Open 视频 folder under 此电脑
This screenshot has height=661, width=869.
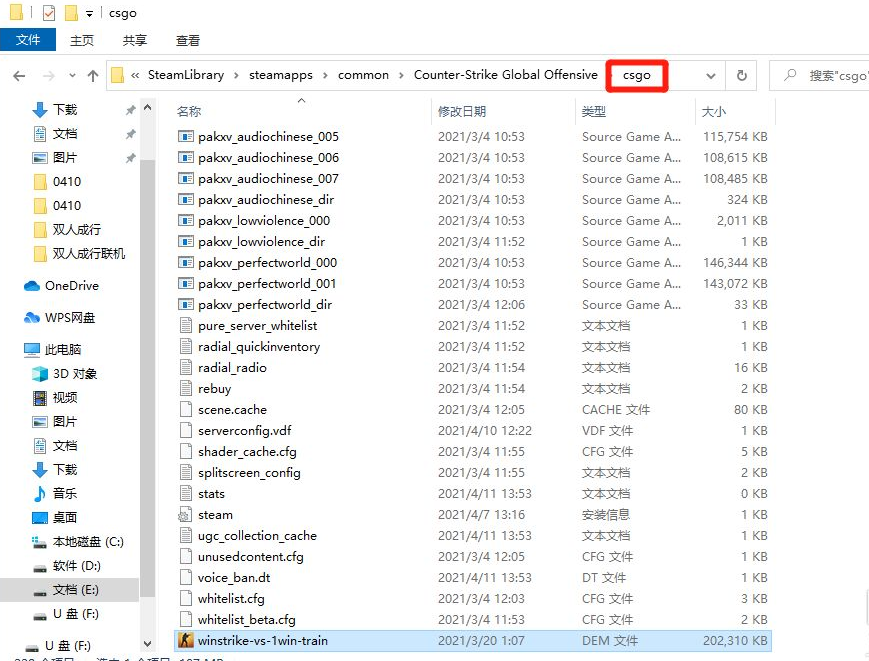65,397
